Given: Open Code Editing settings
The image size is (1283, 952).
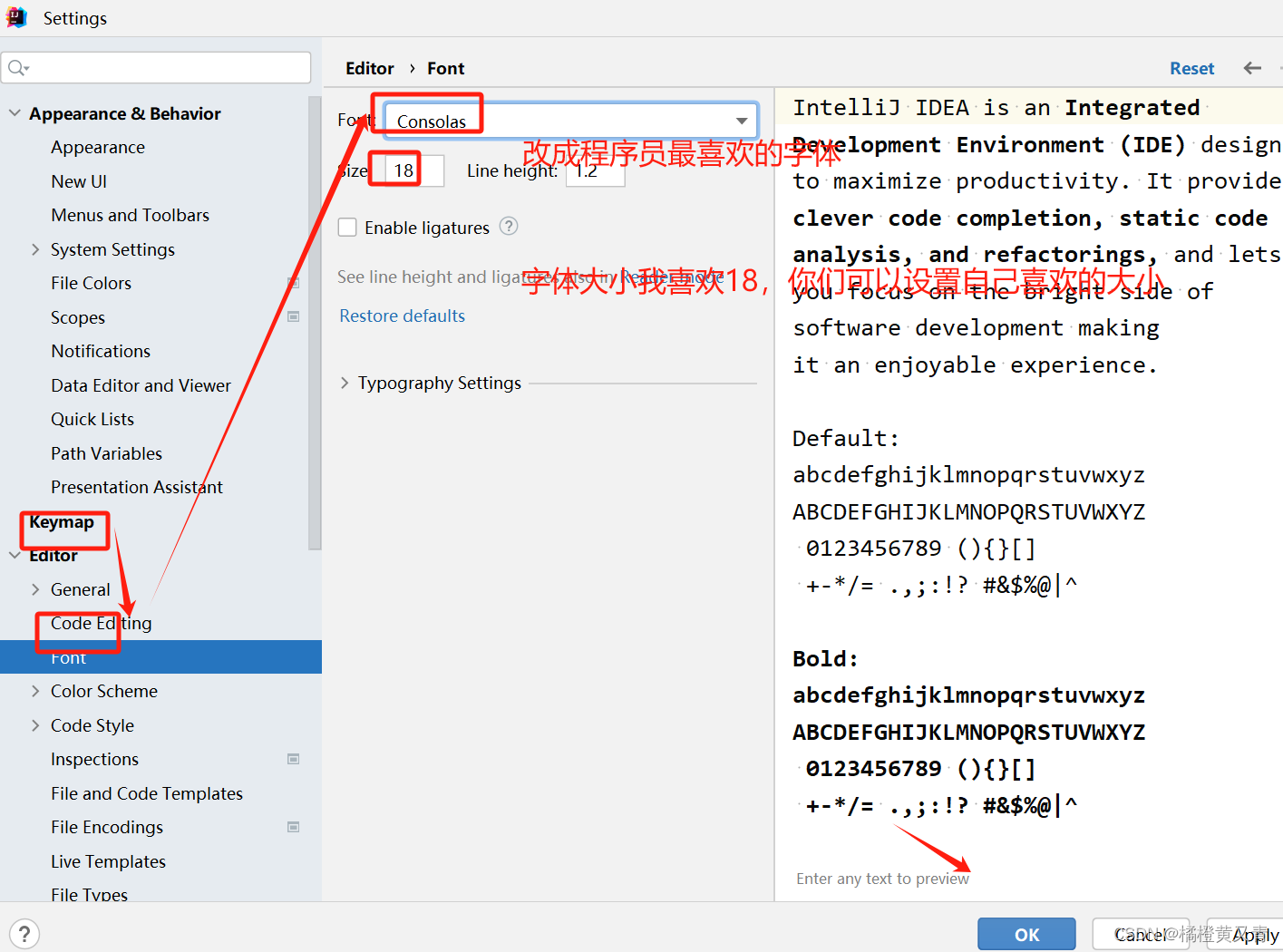Looking at the screenshot, I should (102, 623).
